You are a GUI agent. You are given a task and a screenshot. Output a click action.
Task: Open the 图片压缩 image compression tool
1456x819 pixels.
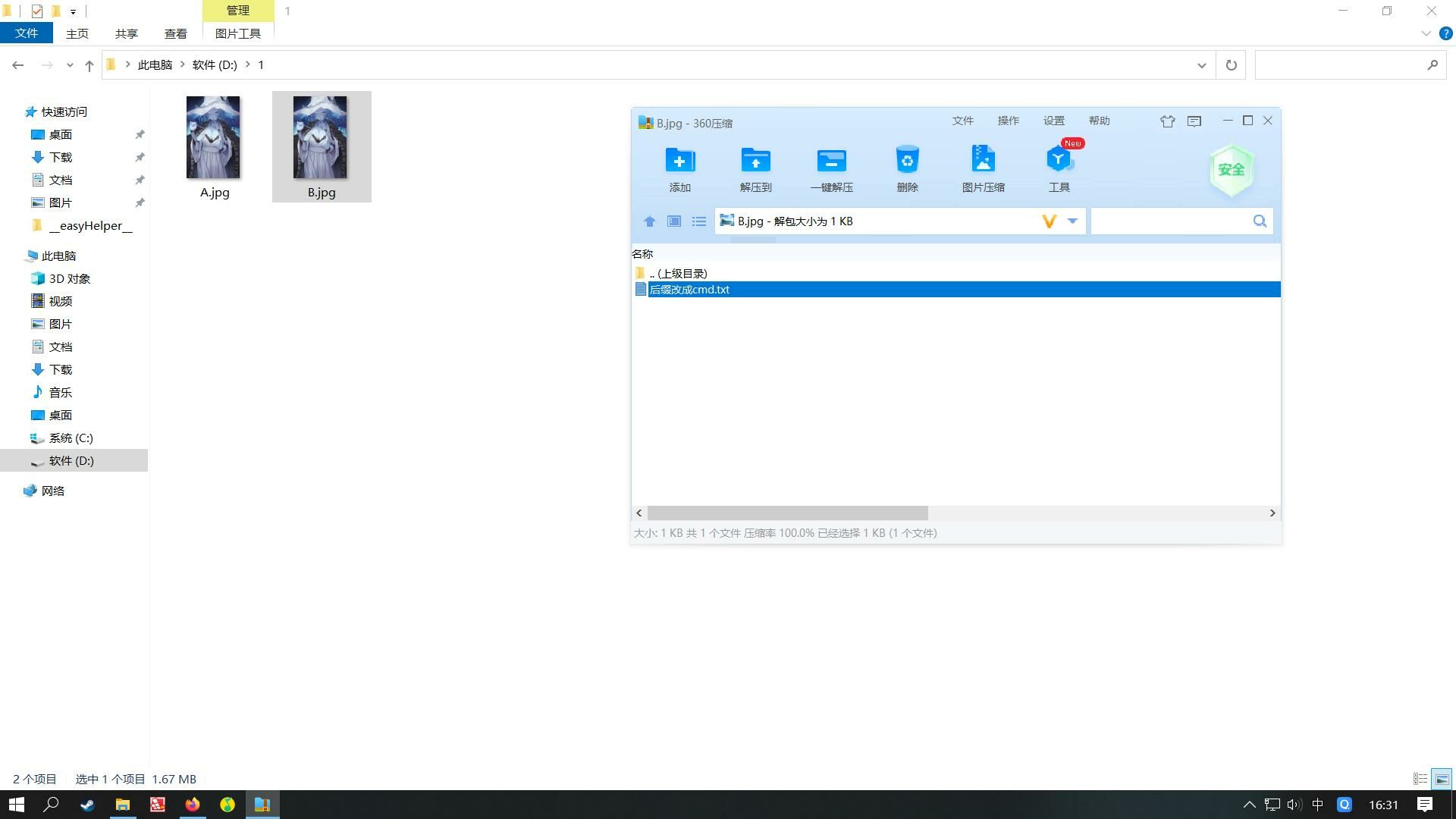pyautogui.click(x=983, y=161)
